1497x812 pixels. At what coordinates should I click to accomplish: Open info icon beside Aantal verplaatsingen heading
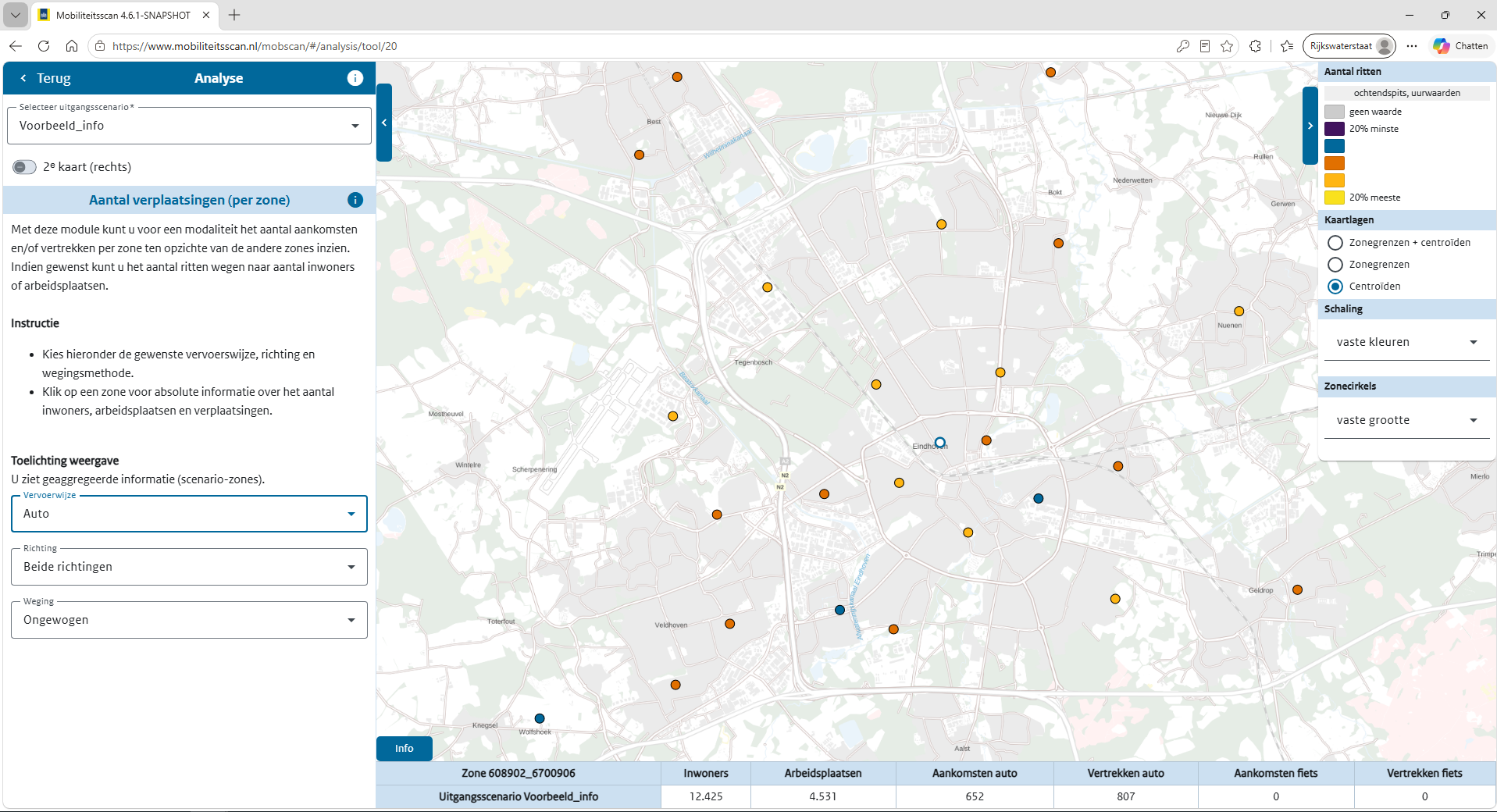pos(355,200)
